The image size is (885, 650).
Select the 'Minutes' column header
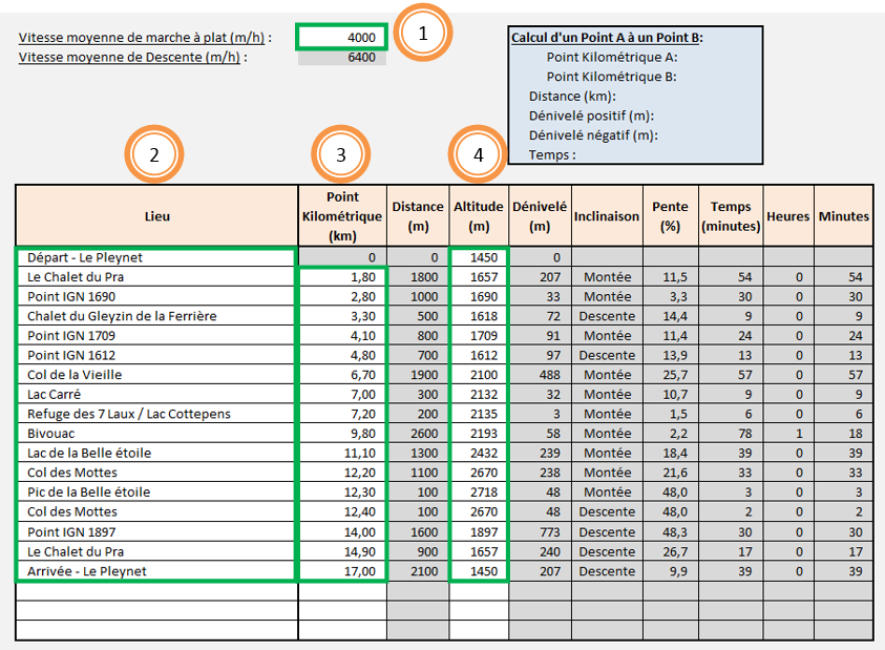click(x=843, y=216)
